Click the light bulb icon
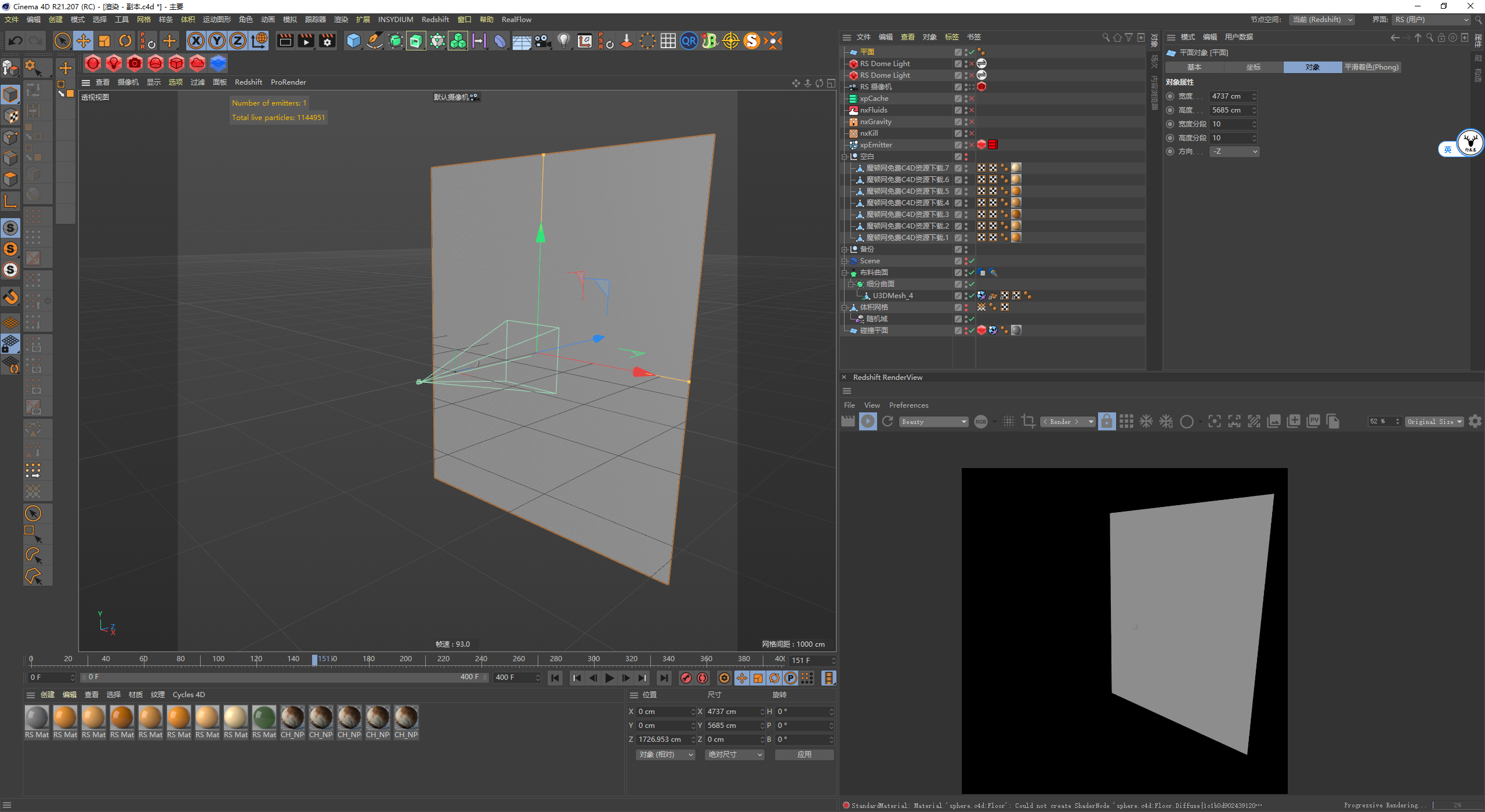The width and height of the screenshot is (1485, 812). coord(563,41)
